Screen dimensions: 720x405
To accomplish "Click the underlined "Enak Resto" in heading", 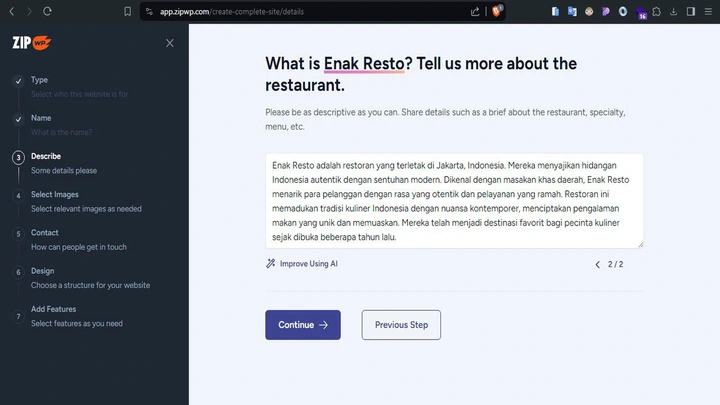I will (x=364, y=63).
